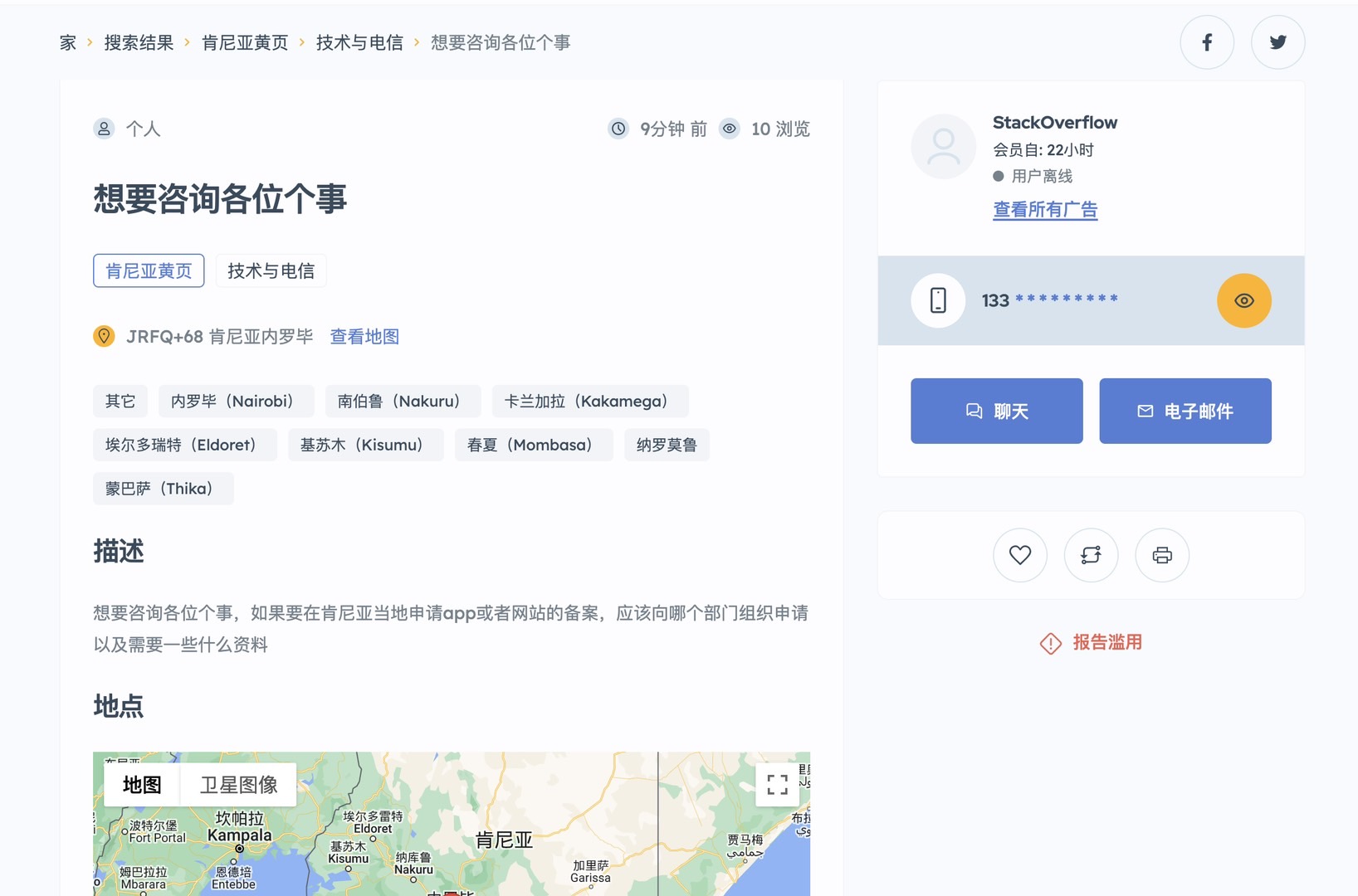This screenshot has height=896, width=1358.
Task: Click the 埃尔多瑞特 (Eldoret) tag
Action: click(185, 445)
